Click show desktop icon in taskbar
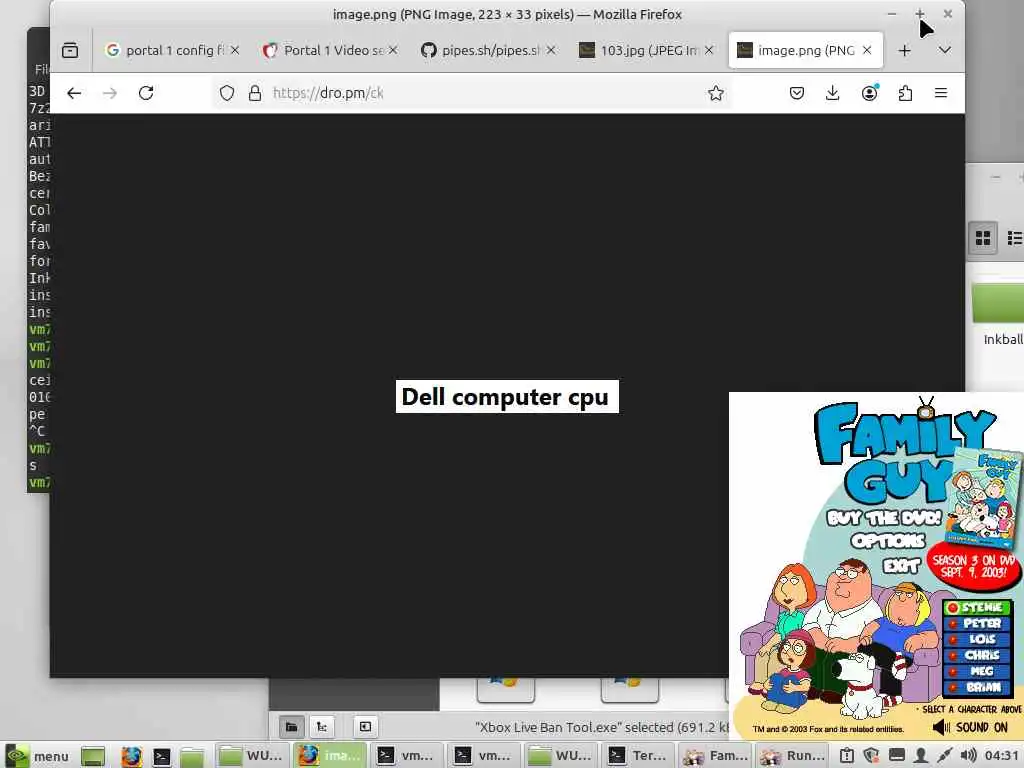1024x768 pixels. (x=93, y=756)
